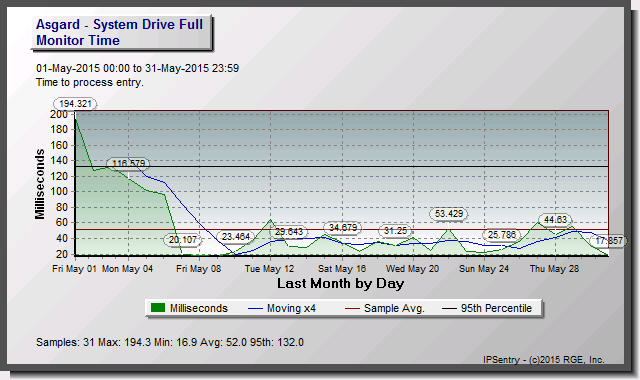This screenshot has height=380, width=640.
Task: Click the 34.679 data label
Action: (343, 227)
